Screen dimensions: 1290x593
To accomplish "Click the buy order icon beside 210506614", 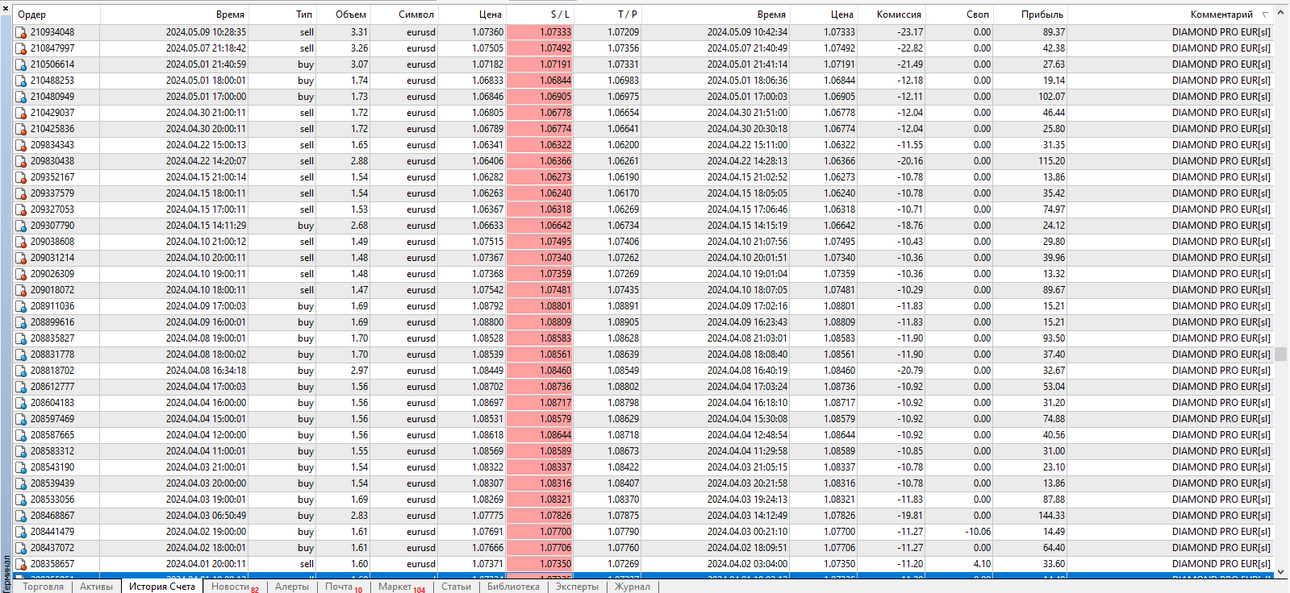I will tap(21, 65).
